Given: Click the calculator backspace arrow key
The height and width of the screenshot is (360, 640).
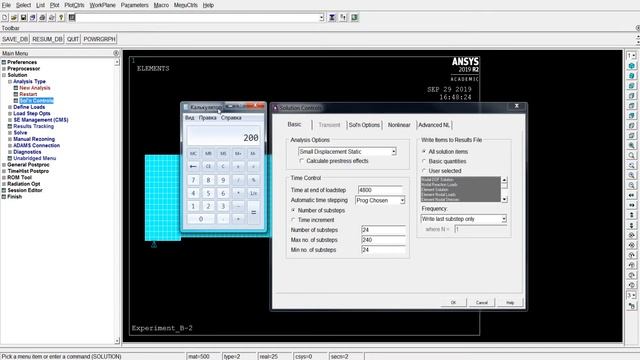Looking at the screenshot, I should tap(193, 166).
